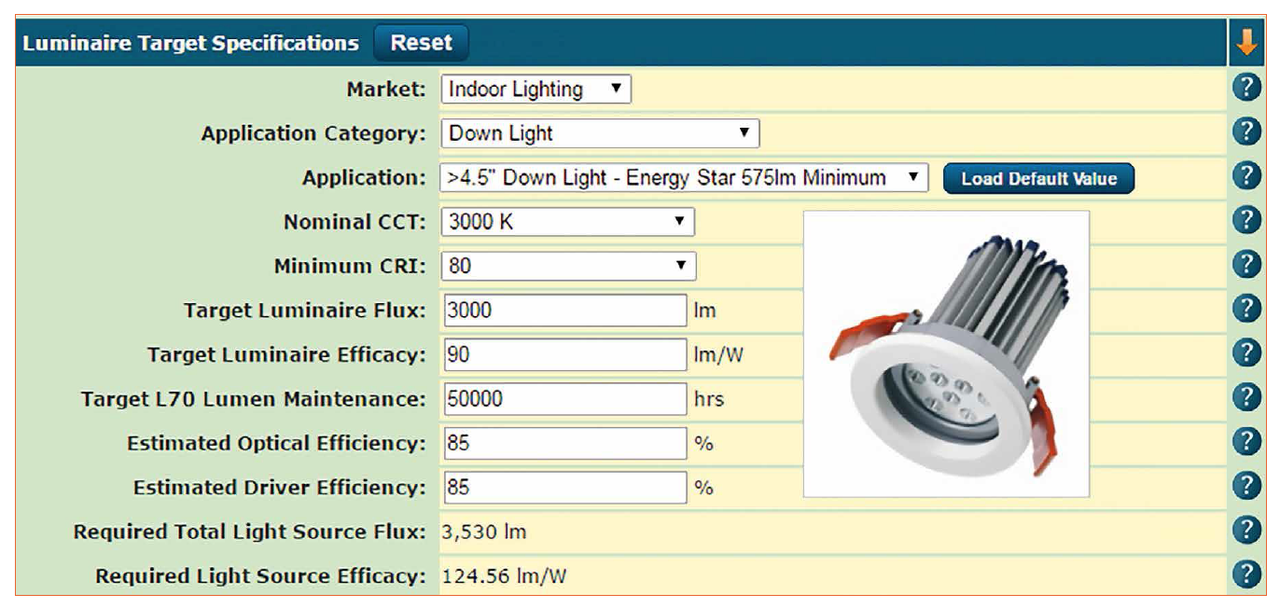Click the down light product photo
The width and height of the screenshot is (1280, 608).
pos(948,352)
